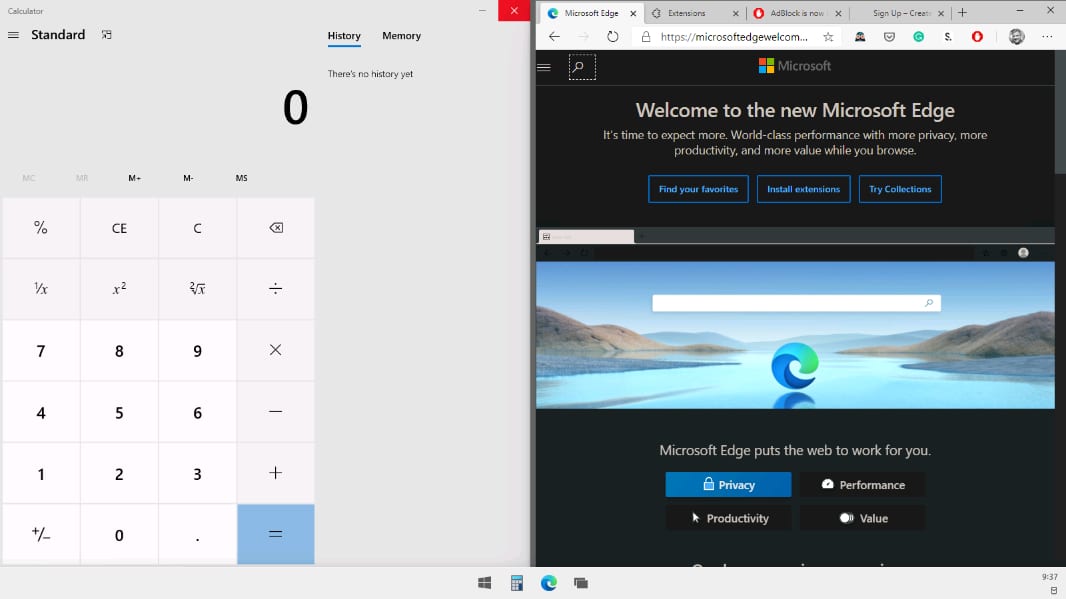Open the Calculator navigation hamburger menu
Screen dimensions: 1066x599
(x=13, y=35)
